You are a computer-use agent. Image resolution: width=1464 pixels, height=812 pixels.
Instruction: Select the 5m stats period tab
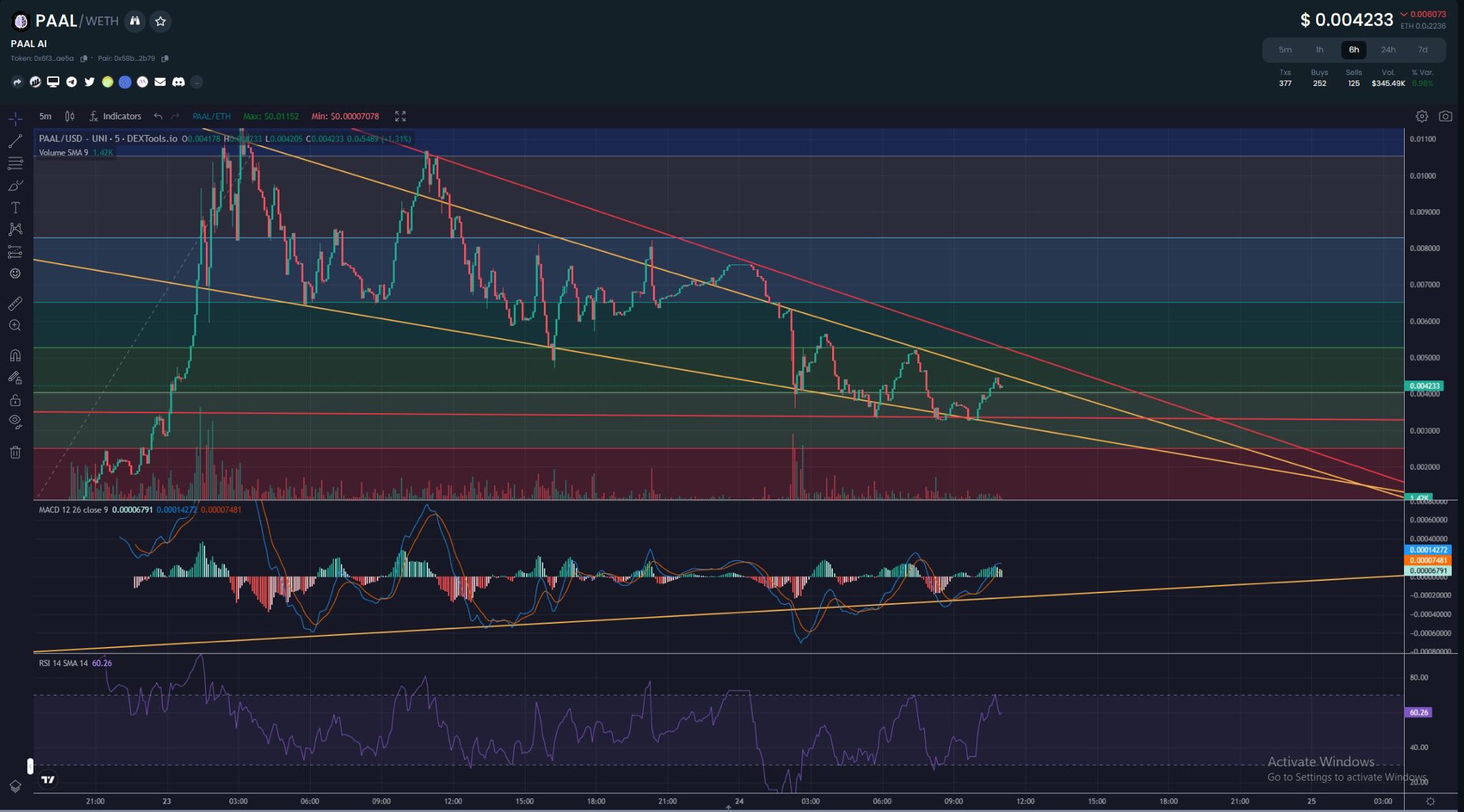(1285, 50)
